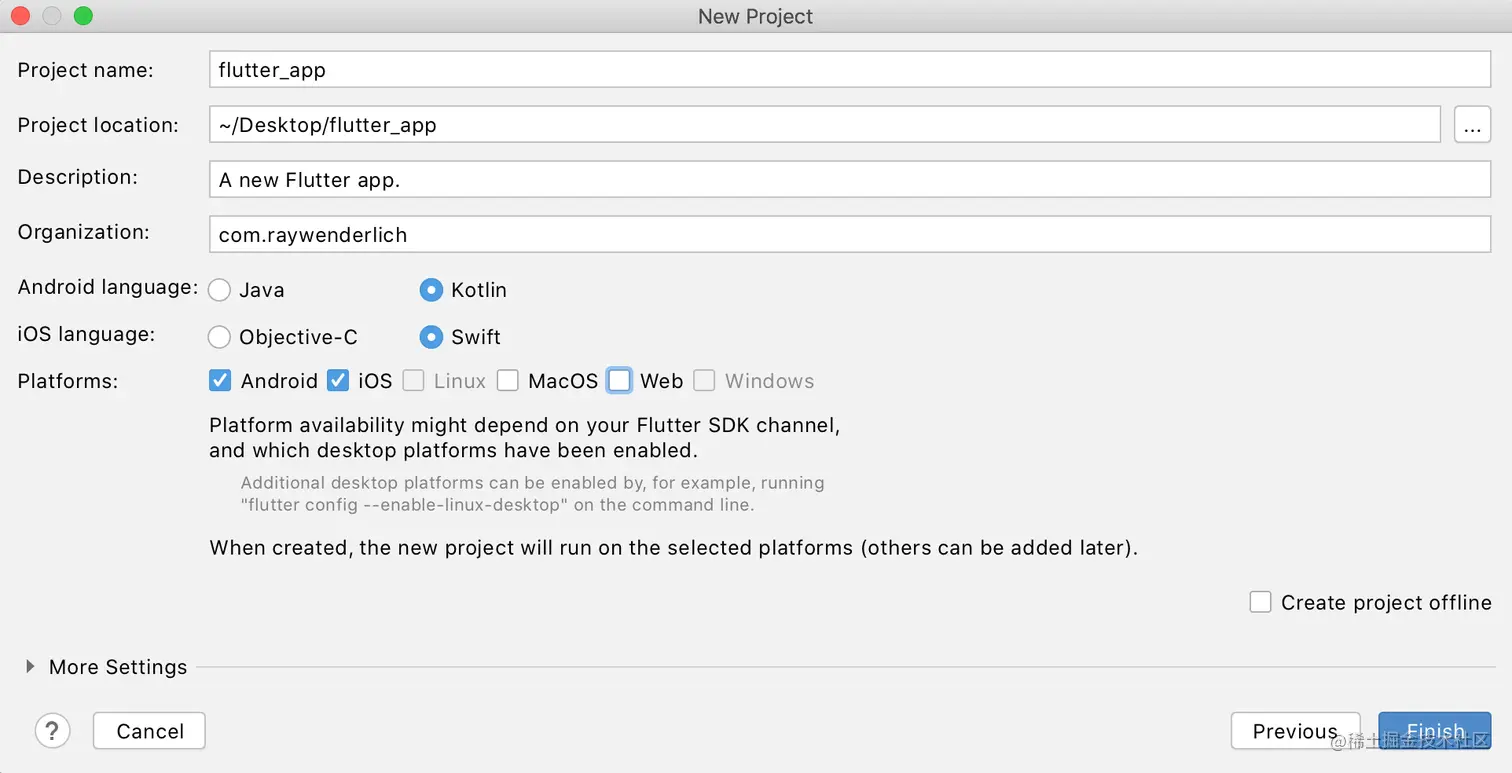
Task: Select Java as Android language
Action: pyautogui.click(x=219, y=290)
